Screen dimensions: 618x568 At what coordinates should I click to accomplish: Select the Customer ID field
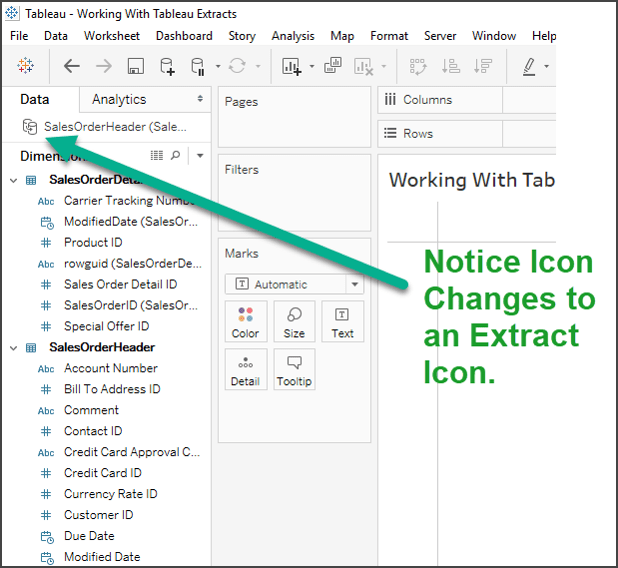click(x=98, y=515)
